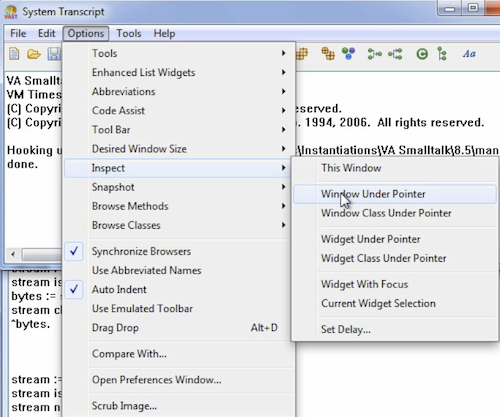
Task: Click the VAST app icon in title bar
Action: click(x=11, y=12)
